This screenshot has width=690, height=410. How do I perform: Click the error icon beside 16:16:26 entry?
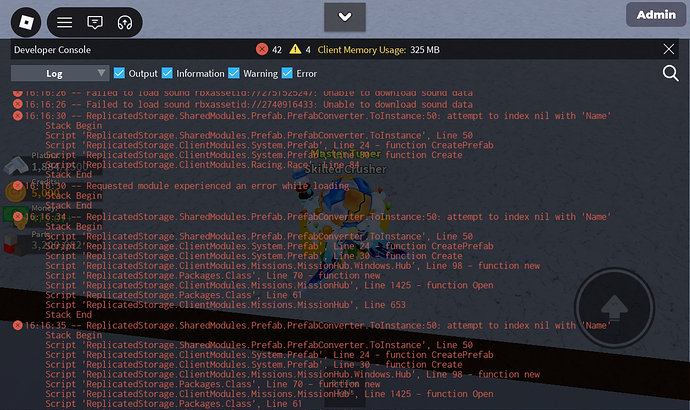[18, 104]
